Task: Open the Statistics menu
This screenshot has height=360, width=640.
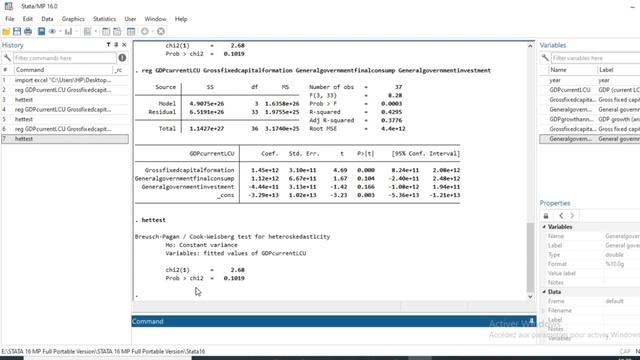Action: [104, 19]
